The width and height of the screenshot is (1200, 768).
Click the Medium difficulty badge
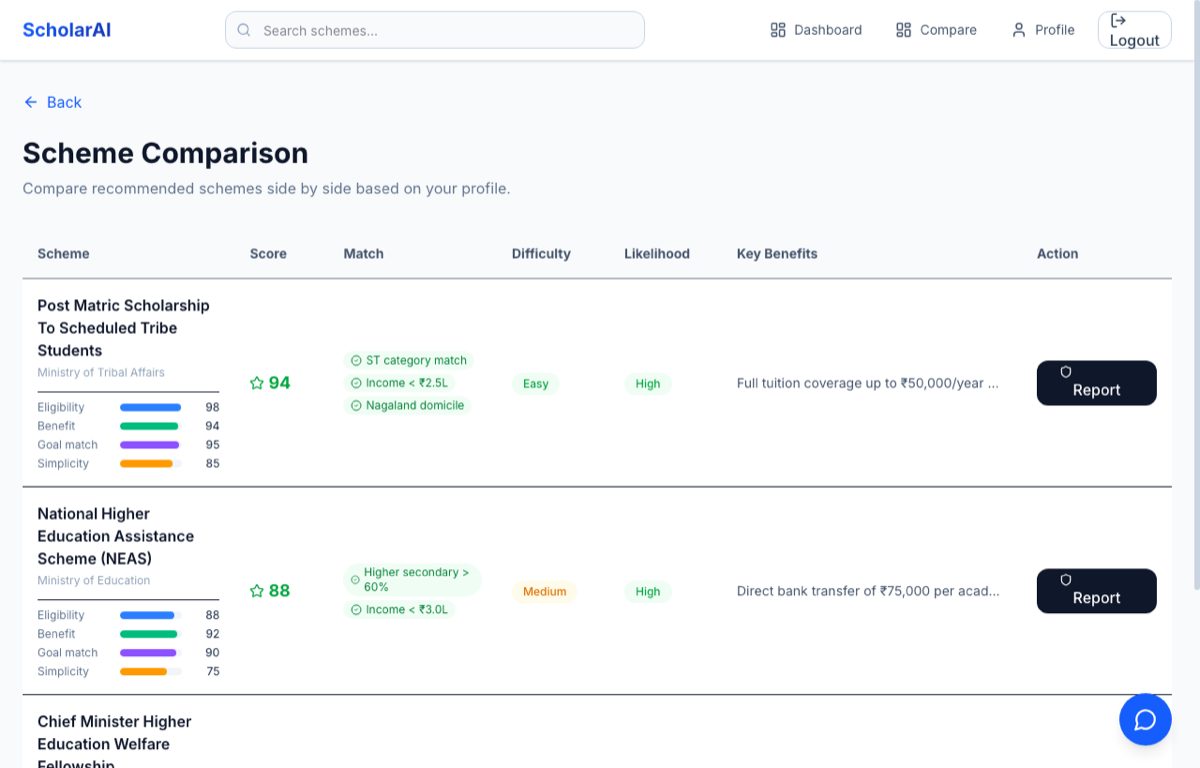tap(544, 592)
